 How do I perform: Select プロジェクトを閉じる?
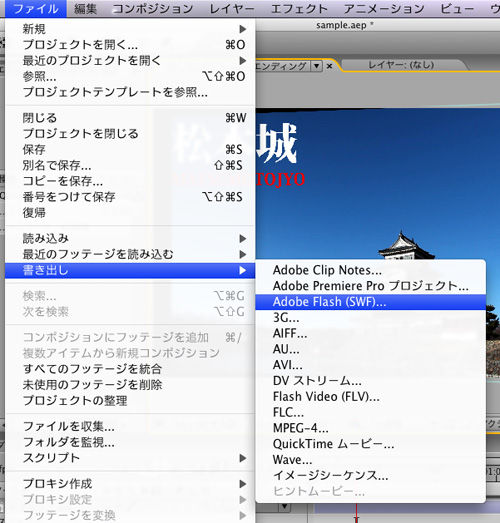pos(130,134)
